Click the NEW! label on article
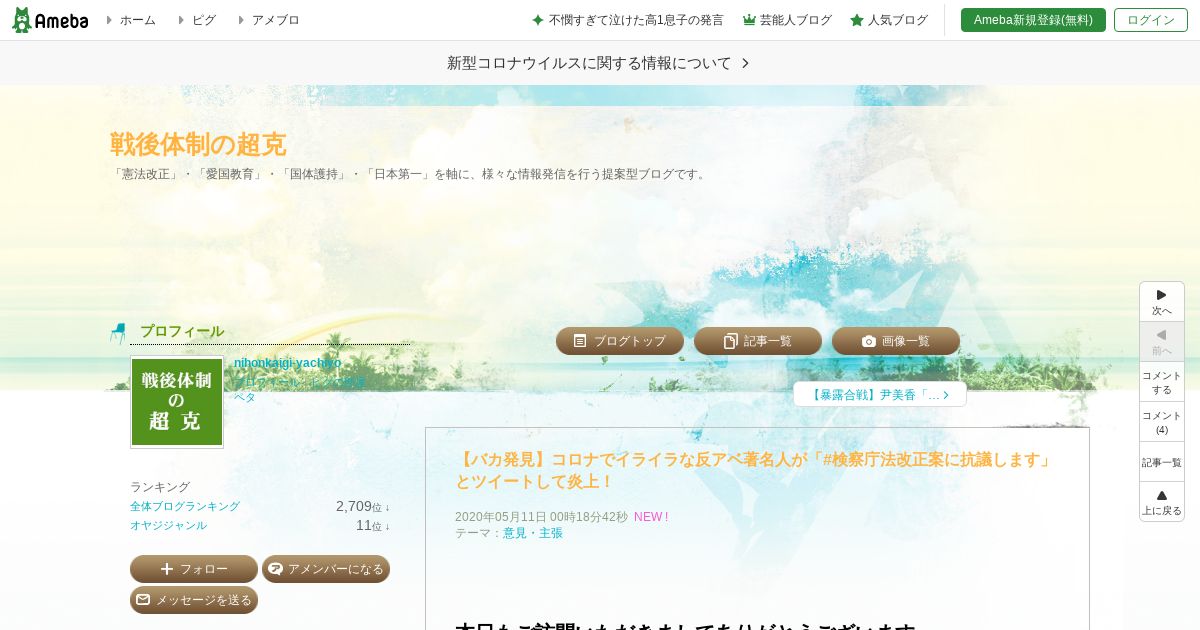1200x630 pixels. point(651,517)
